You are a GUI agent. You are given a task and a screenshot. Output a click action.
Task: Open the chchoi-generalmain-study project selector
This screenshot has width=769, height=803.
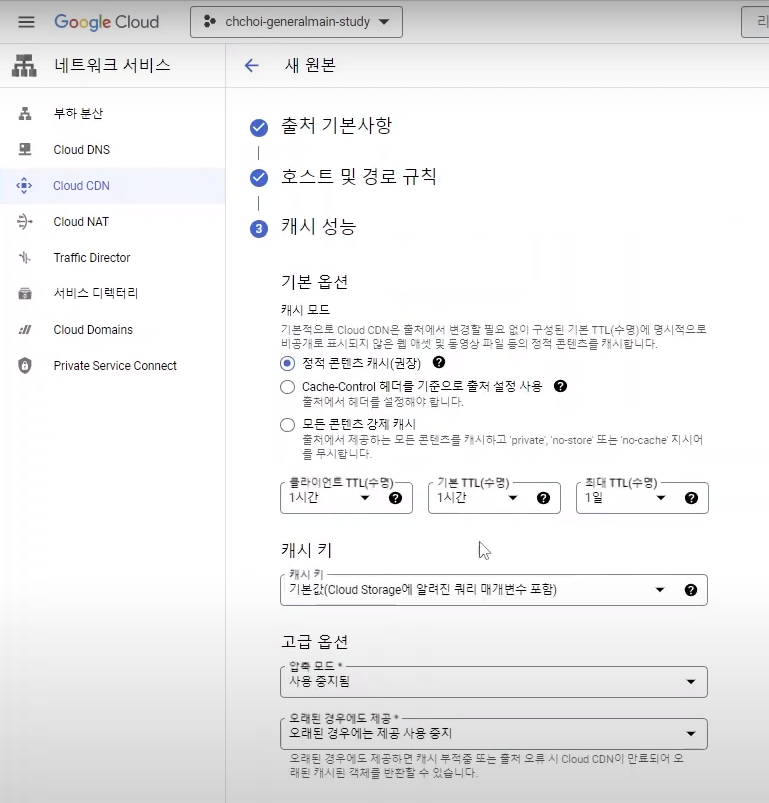296,22
